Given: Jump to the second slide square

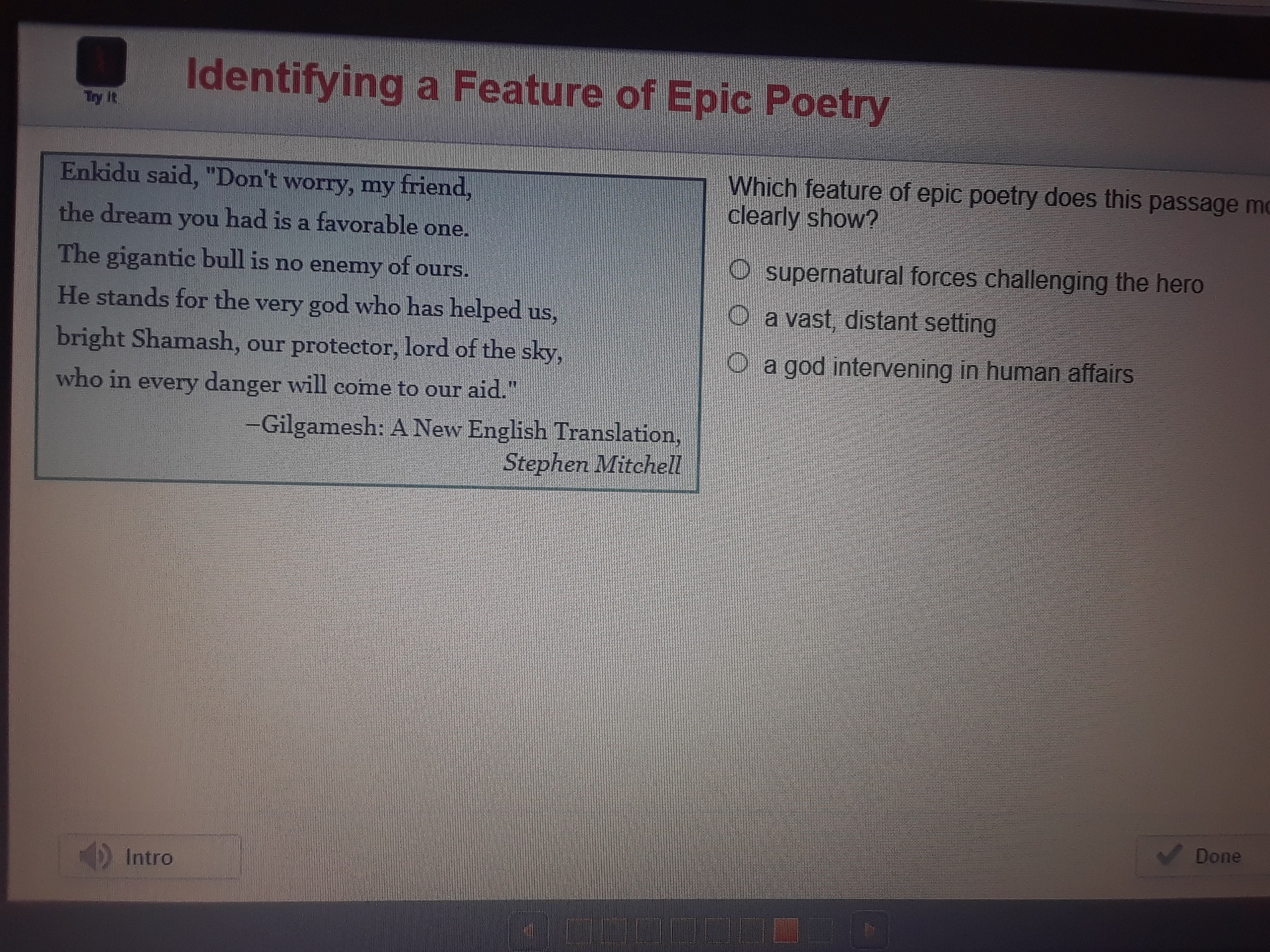Looking at the screenshot, I should pyautogui.click(x=613, y=930).
